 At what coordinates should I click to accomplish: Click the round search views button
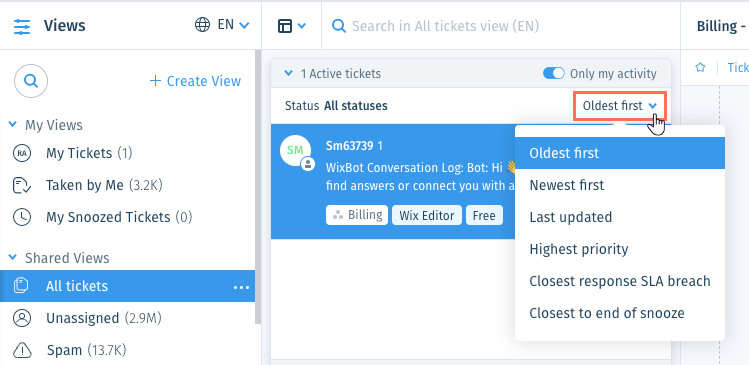31,81
